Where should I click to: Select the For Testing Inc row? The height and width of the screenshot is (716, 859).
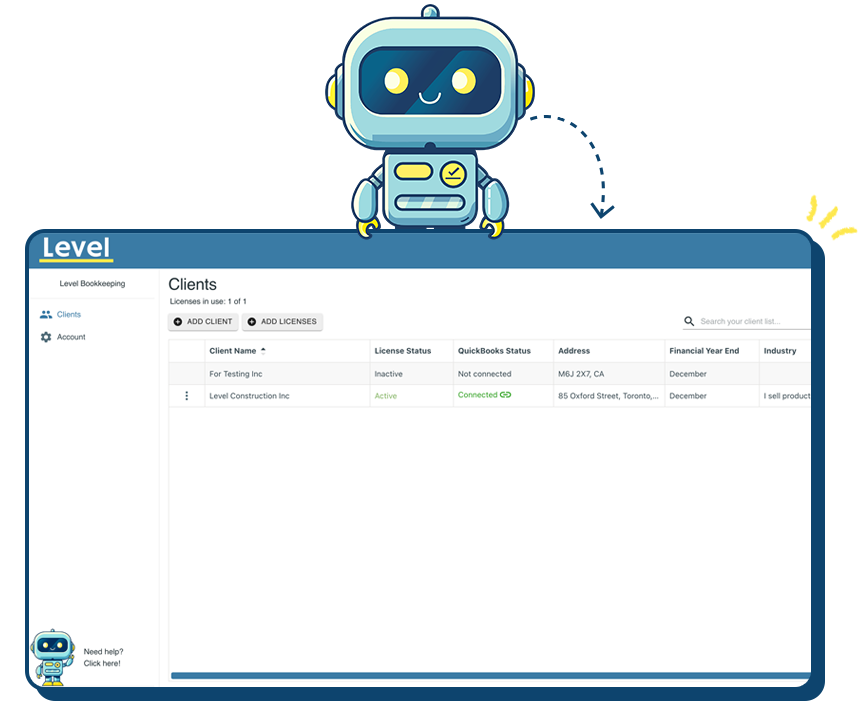pos(236,374)
